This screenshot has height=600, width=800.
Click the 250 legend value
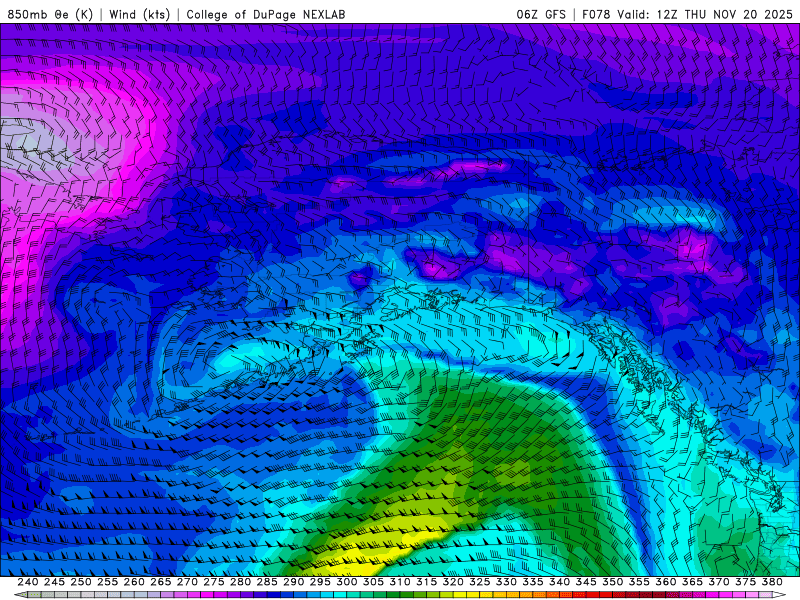click(81, 582)
